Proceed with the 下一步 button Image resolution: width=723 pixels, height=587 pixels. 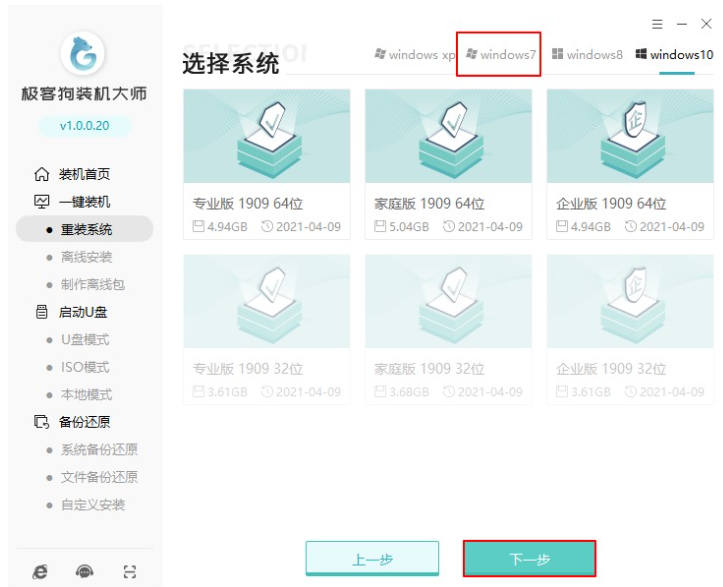(529, 559)
